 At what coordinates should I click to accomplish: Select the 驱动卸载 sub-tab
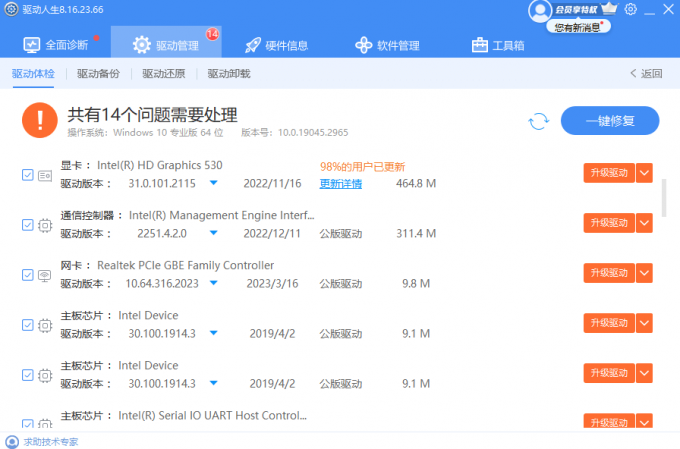(229, 74)
